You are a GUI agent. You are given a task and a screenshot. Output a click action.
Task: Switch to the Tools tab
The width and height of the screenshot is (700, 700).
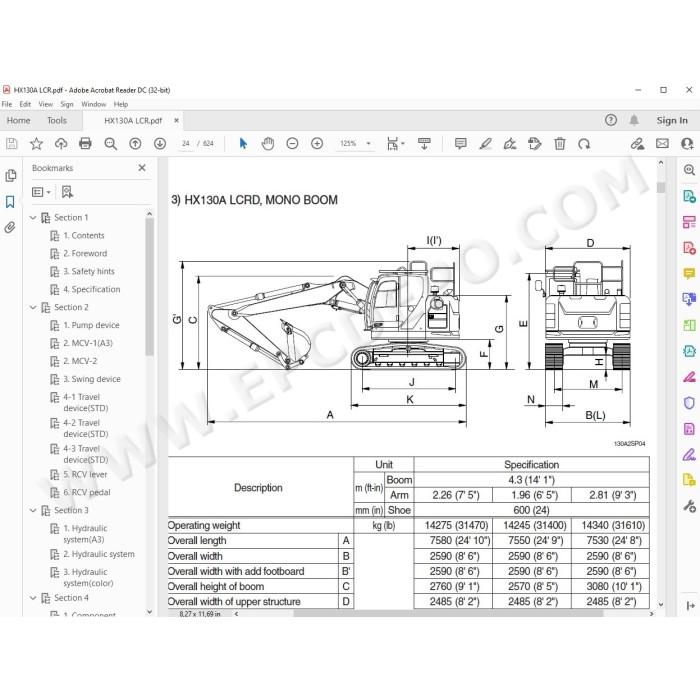click(x=57, y=121)
